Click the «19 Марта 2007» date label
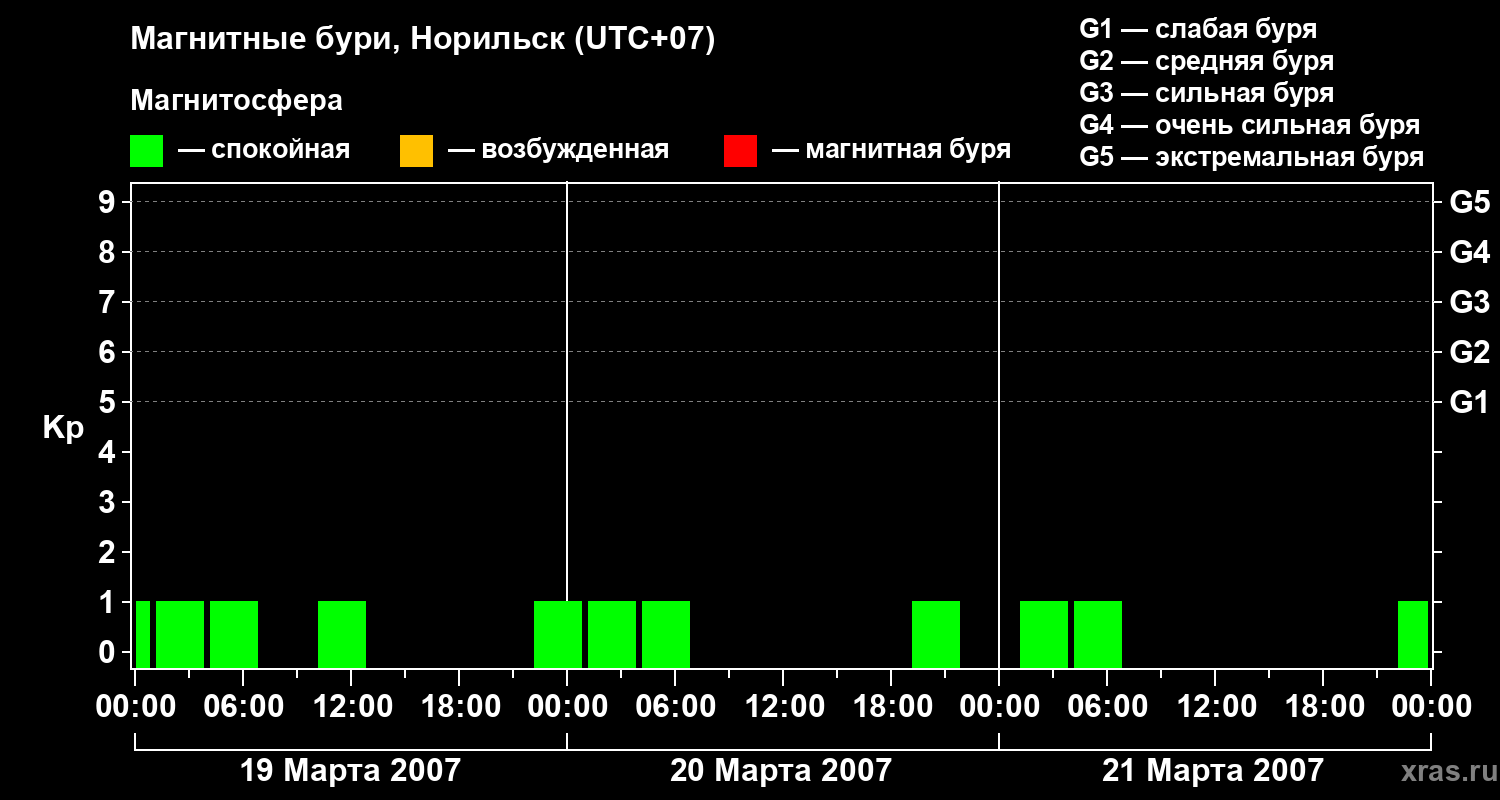The height and width of the screenshot is (800, 1500). pyautogui.click(x=350, y=770)
